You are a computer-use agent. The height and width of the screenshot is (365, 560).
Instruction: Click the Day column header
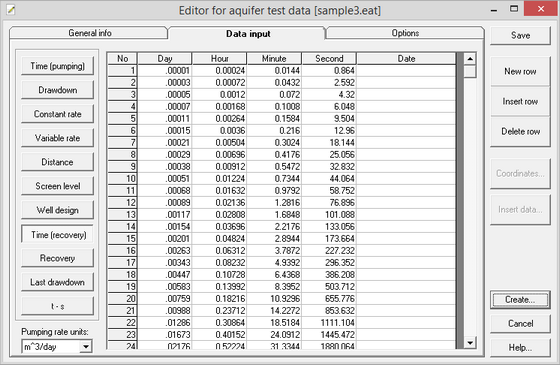[x=165, y=59]
